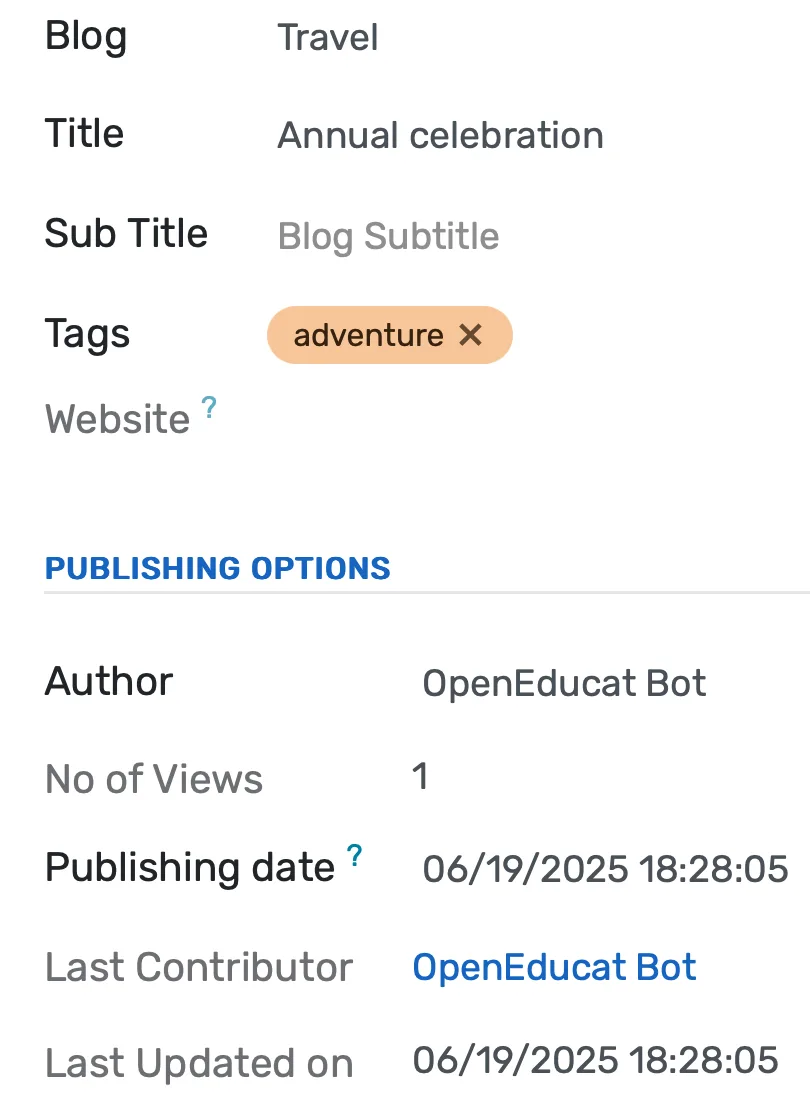The height and width of the screenshot is (1102, 810).
Task: Click the Tags label
Action: point(87,334)
